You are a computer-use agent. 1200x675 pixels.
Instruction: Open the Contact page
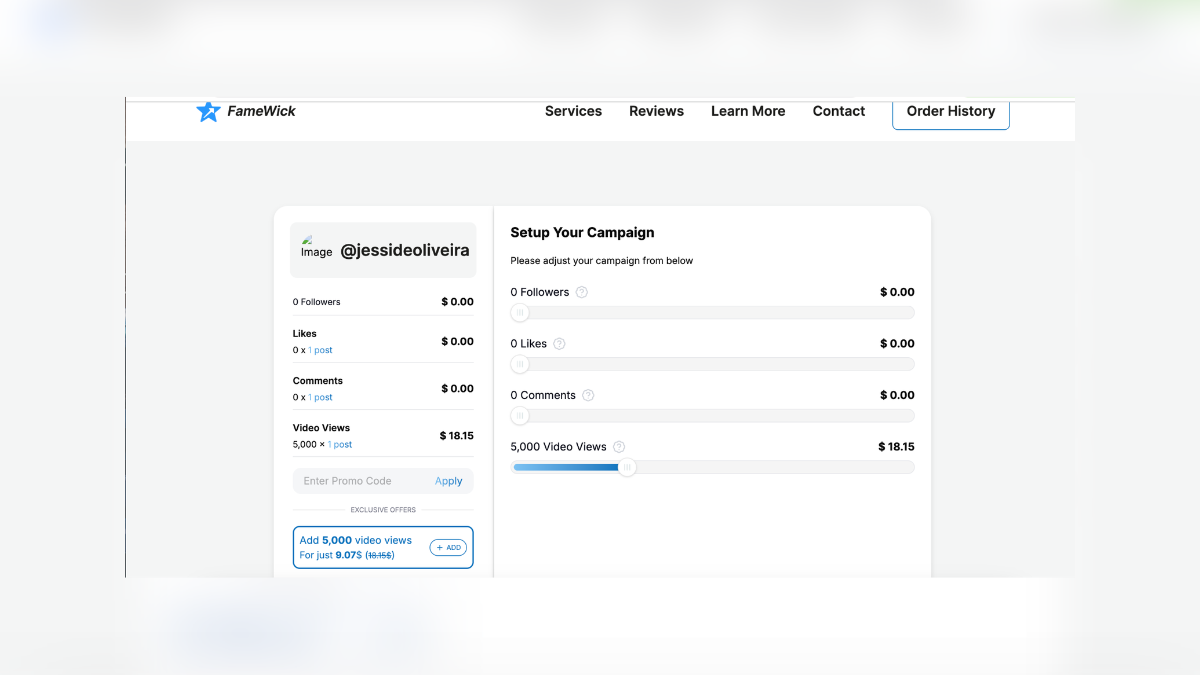pyautogui.click(x=838, y=111)
